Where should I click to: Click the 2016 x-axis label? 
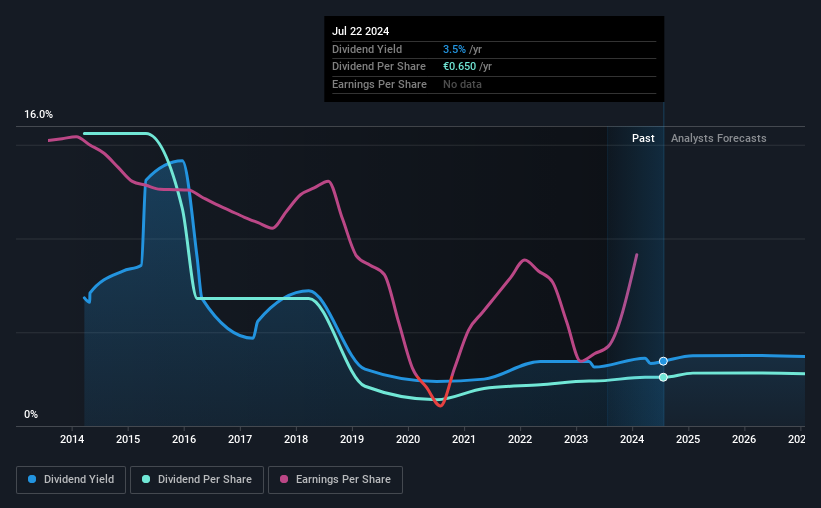point(184,439)
